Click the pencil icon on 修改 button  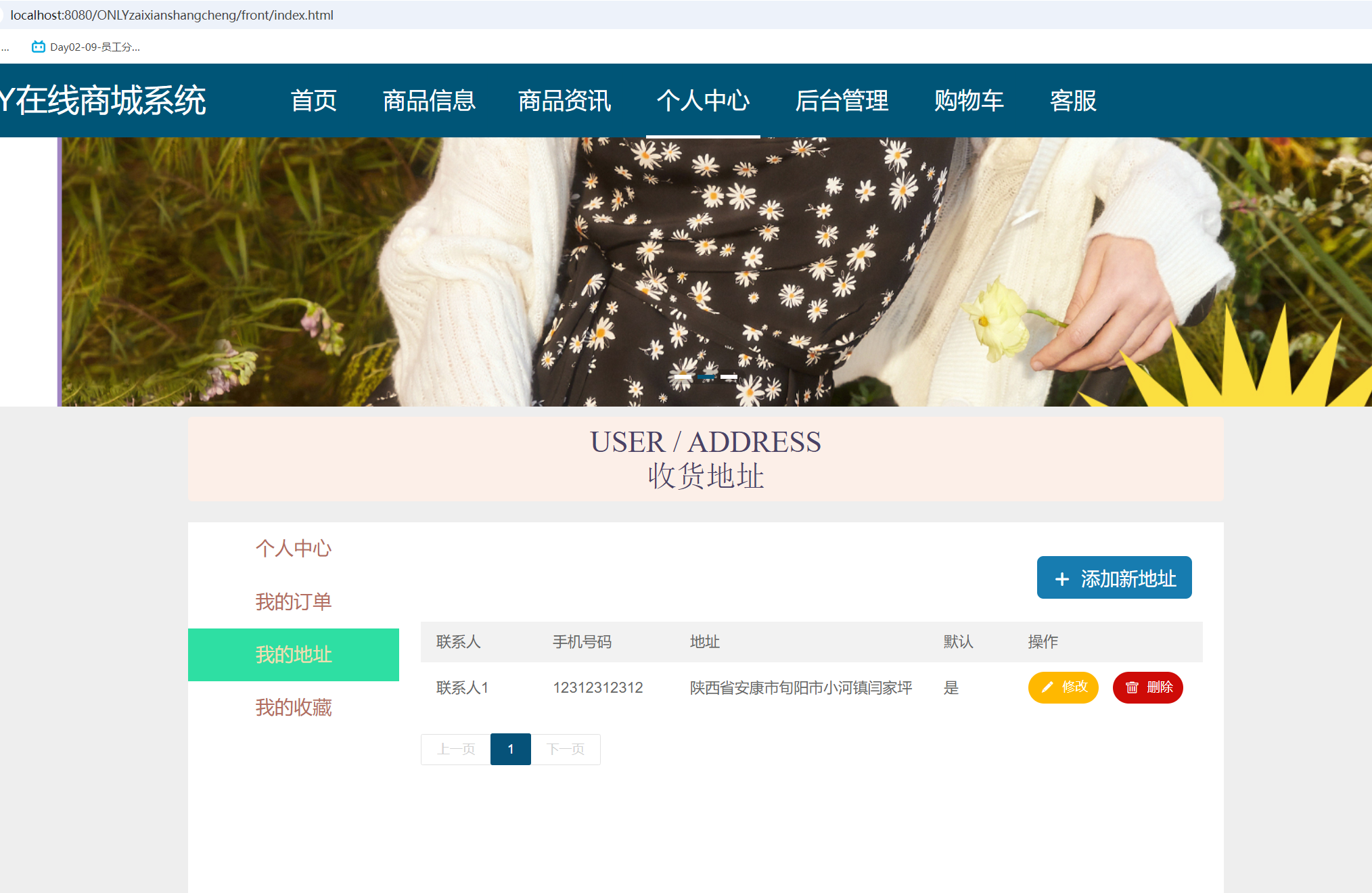(x=1047, y=687)
